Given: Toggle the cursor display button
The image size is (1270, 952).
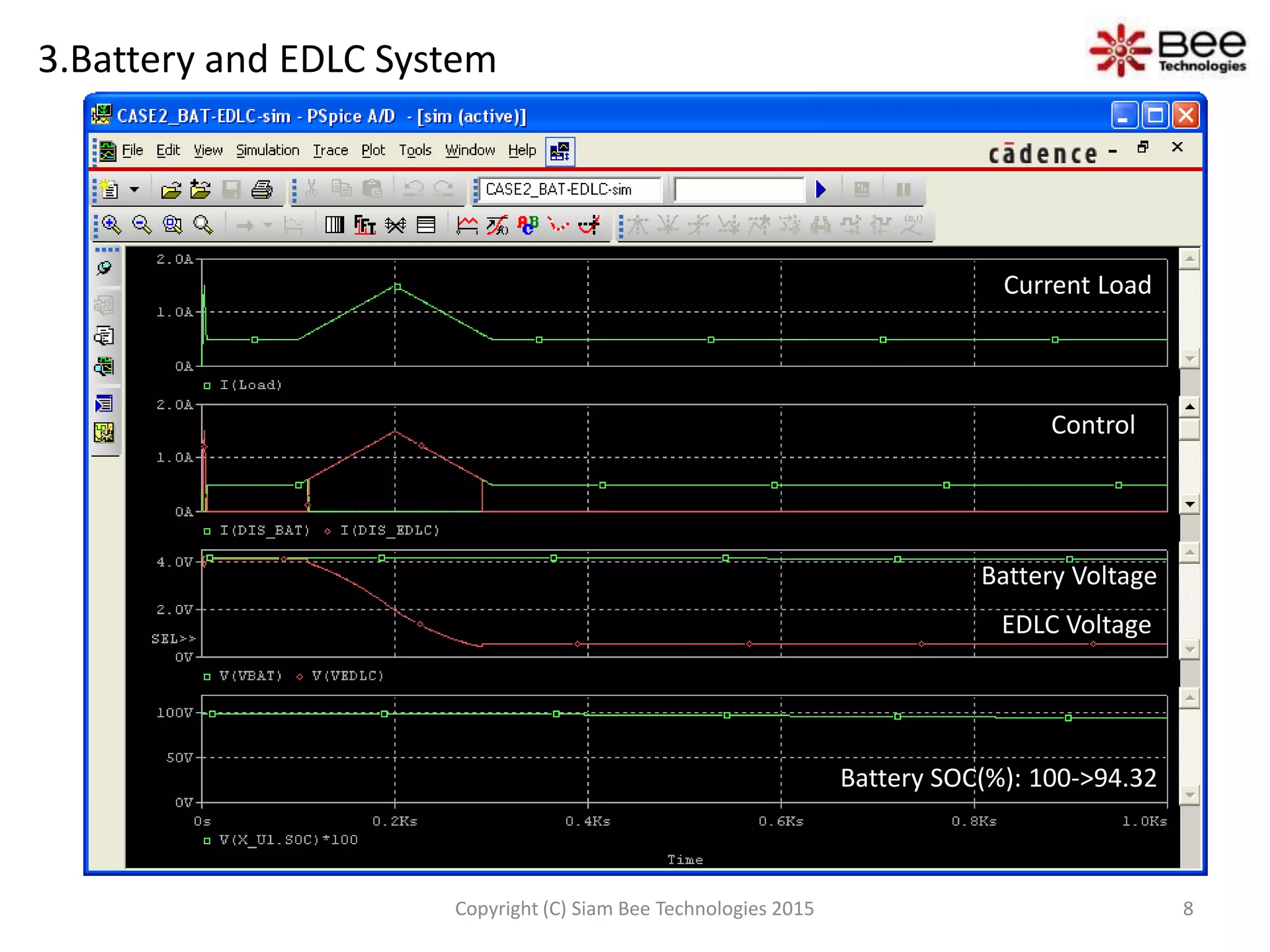Looking at the screenshot, I should pos(589,224).
